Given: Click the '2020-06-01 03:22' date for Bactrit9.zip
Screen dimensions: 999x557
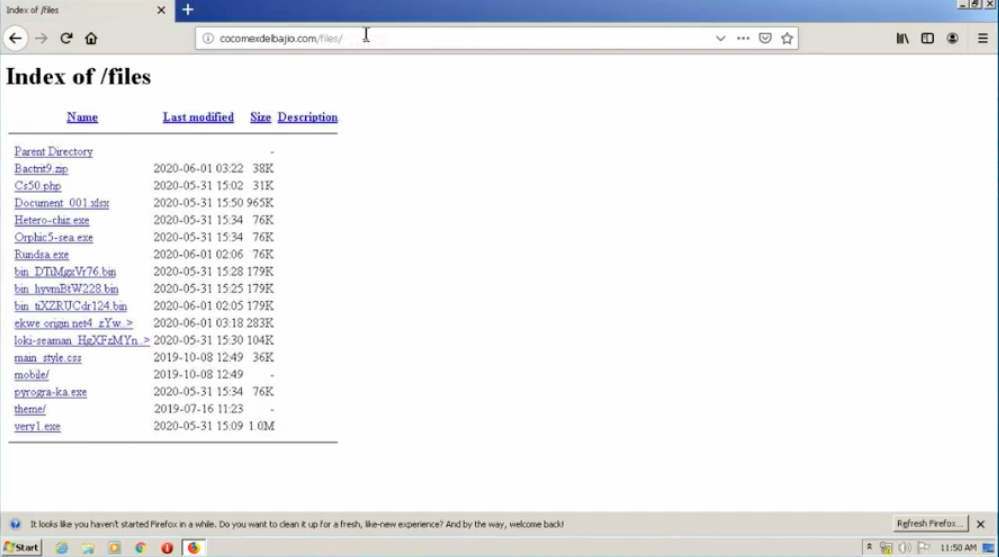Looking at the screenshot, I should click(x=198, y=169).
